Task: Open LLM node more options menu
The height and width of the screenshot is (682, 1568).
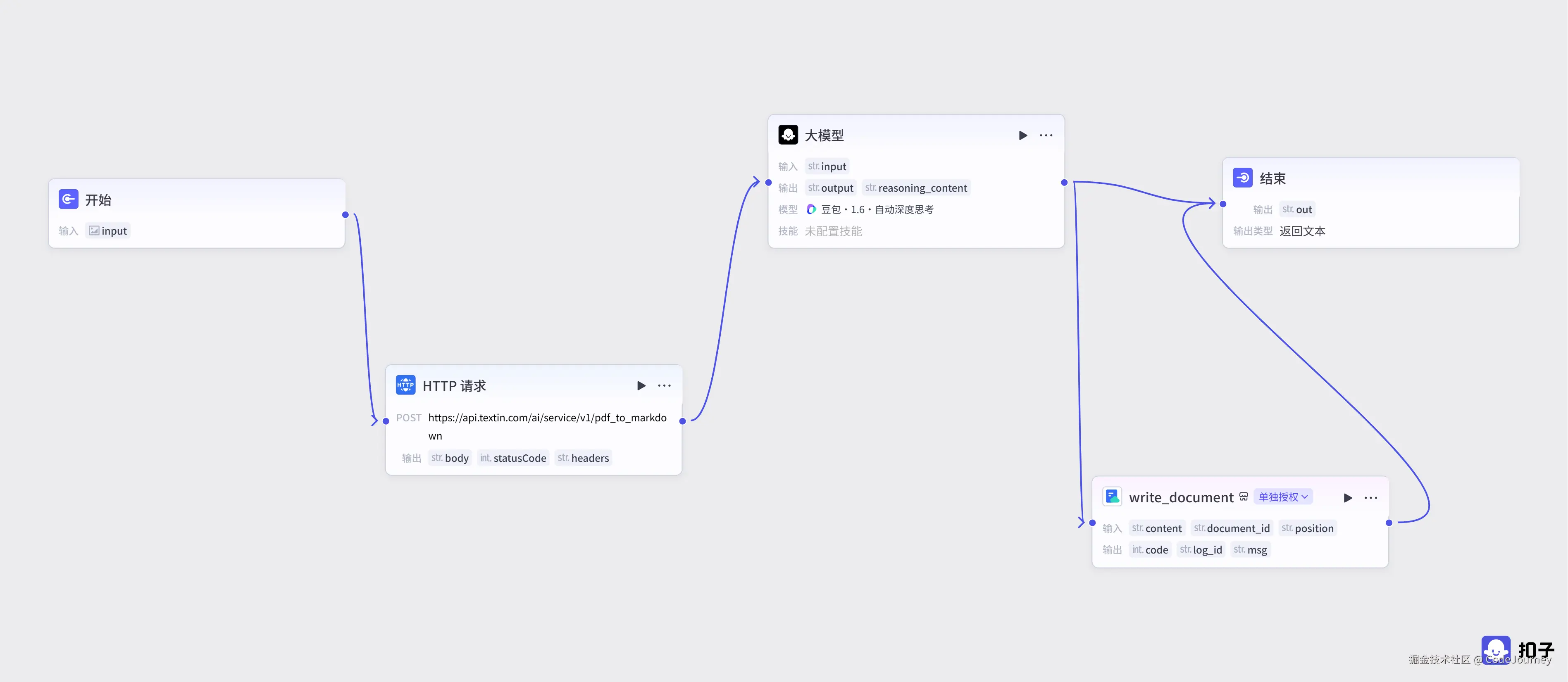Action: pyautogui.click(x=1046, y=135)
